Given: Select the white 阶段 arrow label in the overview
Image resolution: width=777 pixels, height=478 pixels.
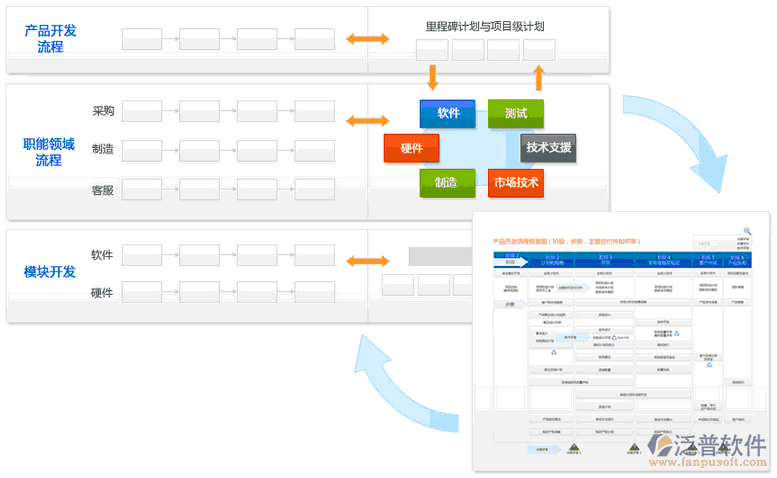Looking at the screenshot, I should tap(510, 262).
